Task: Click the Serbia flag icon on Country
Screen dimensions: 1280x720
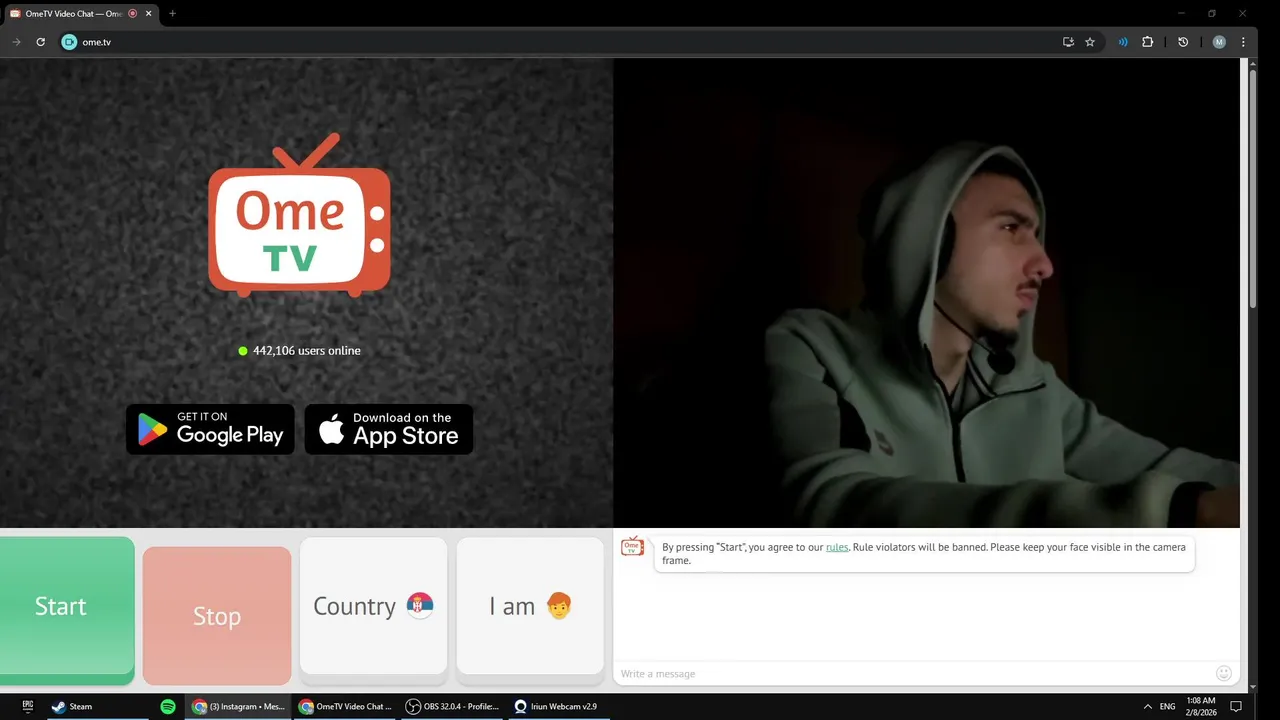Action: point(420,606)
